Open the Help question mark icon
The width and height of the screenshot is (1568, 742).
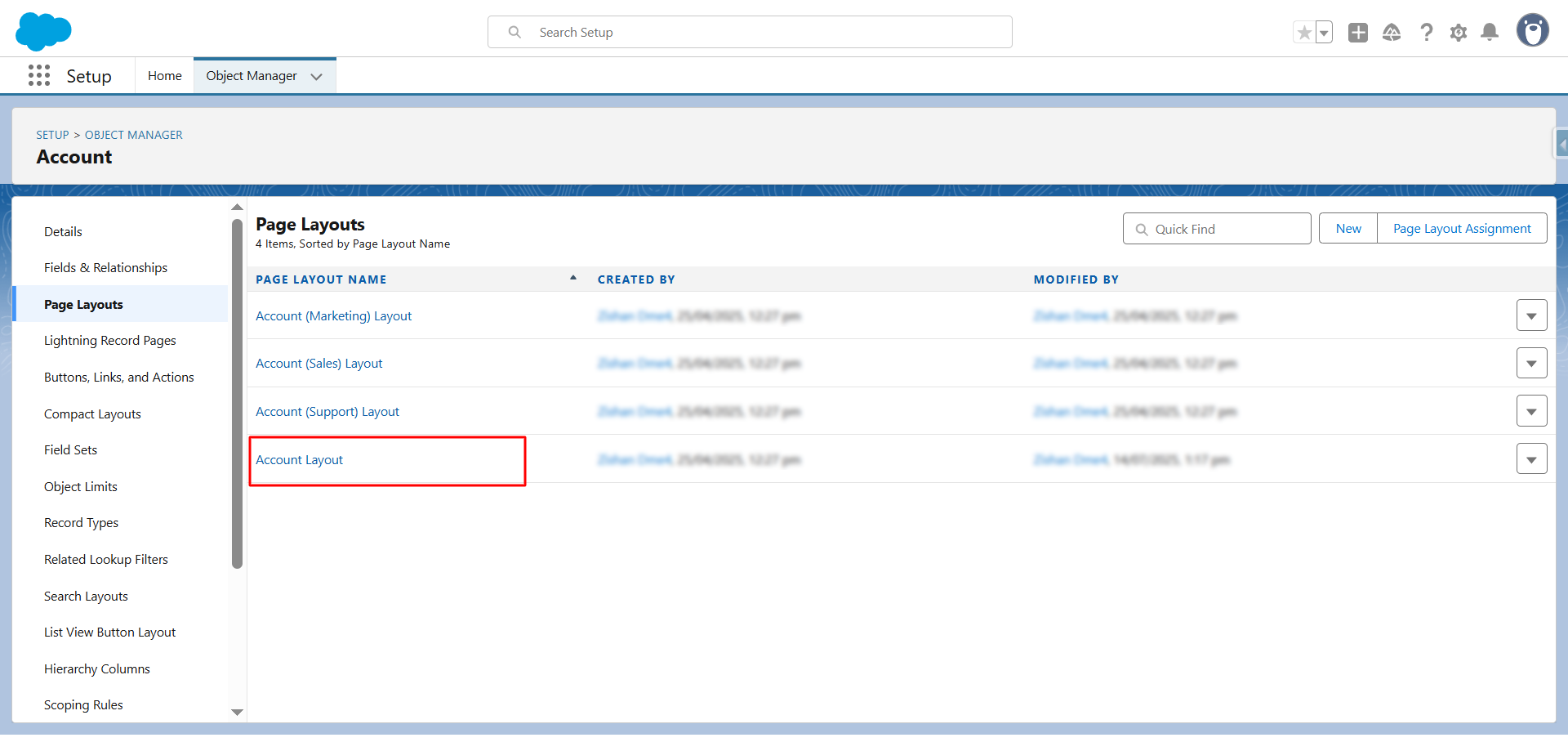(1426, 33)
